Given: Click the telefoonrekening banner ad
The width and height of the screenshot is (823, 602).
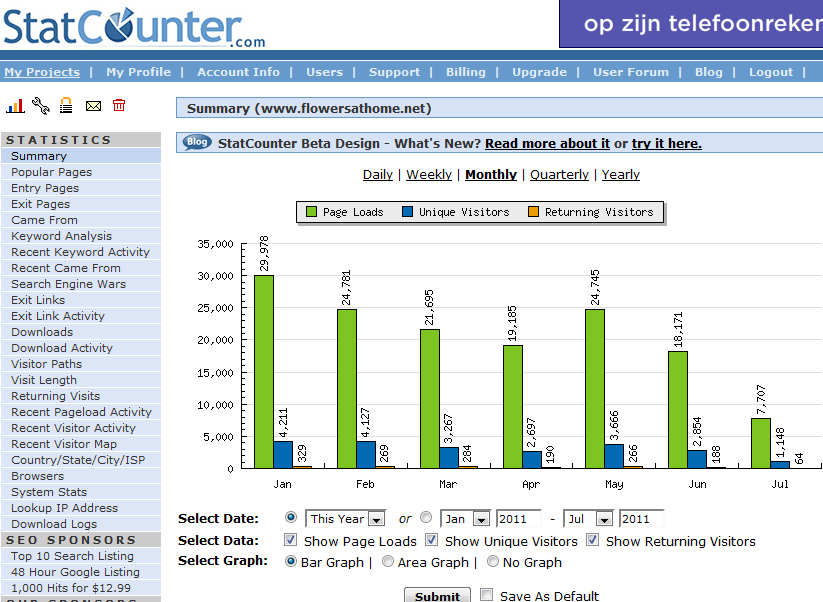Looking at the screenshot, I should [691, 24].
